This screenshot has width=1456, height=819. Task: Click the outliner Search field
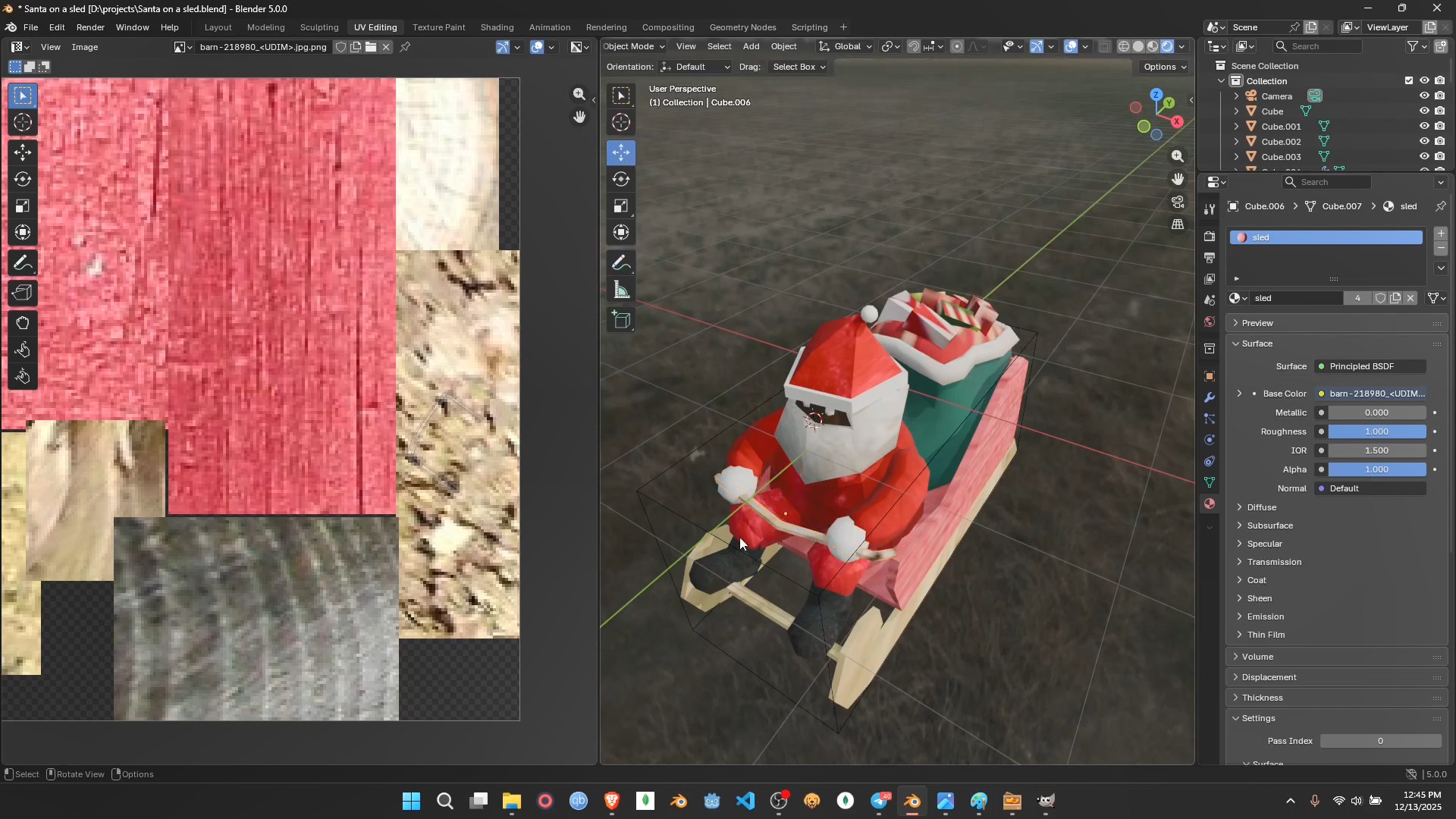click(1317, 47)
